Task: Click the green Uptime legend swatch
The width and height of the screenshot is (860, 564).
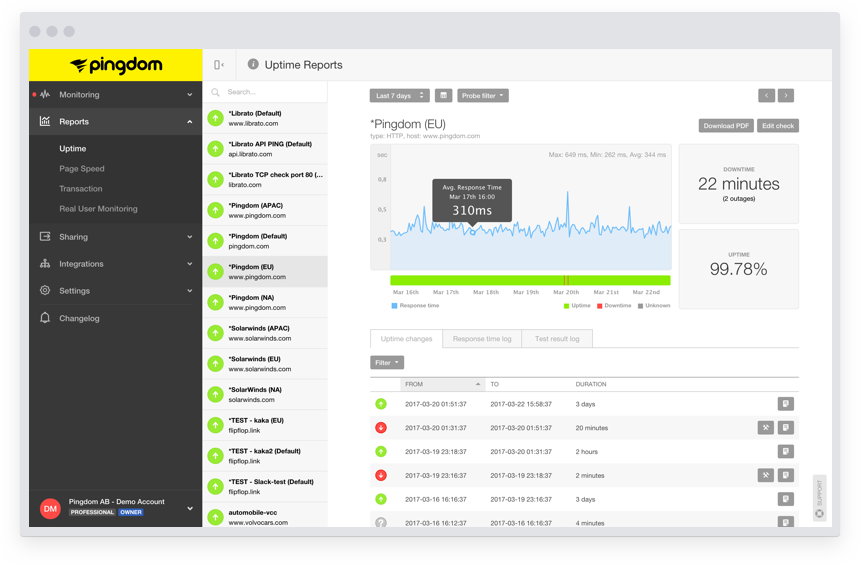Action: click(567, 306)
